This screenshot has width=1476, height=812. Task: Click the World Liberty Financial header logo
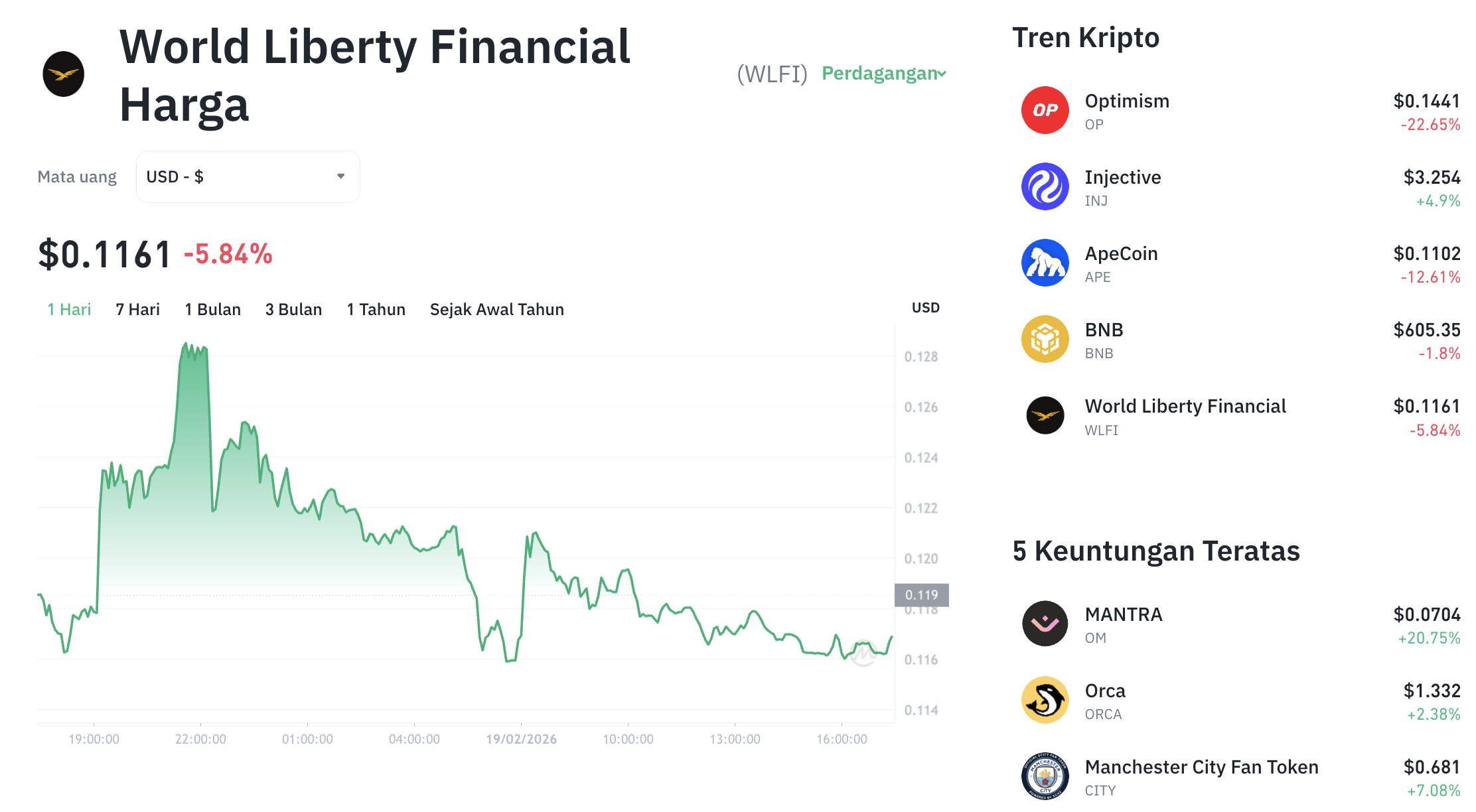[x=64, y=74]
